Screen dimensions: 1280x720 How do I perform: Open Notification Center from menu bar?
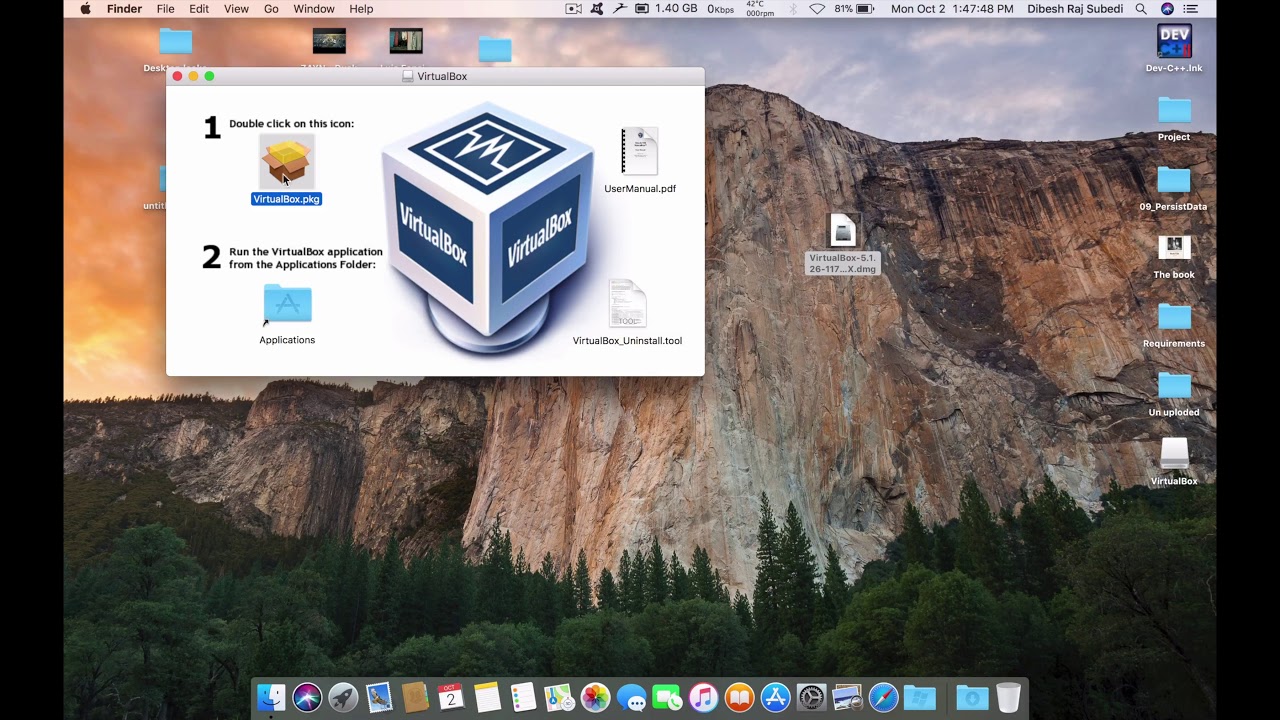[x=1190, y=9]
